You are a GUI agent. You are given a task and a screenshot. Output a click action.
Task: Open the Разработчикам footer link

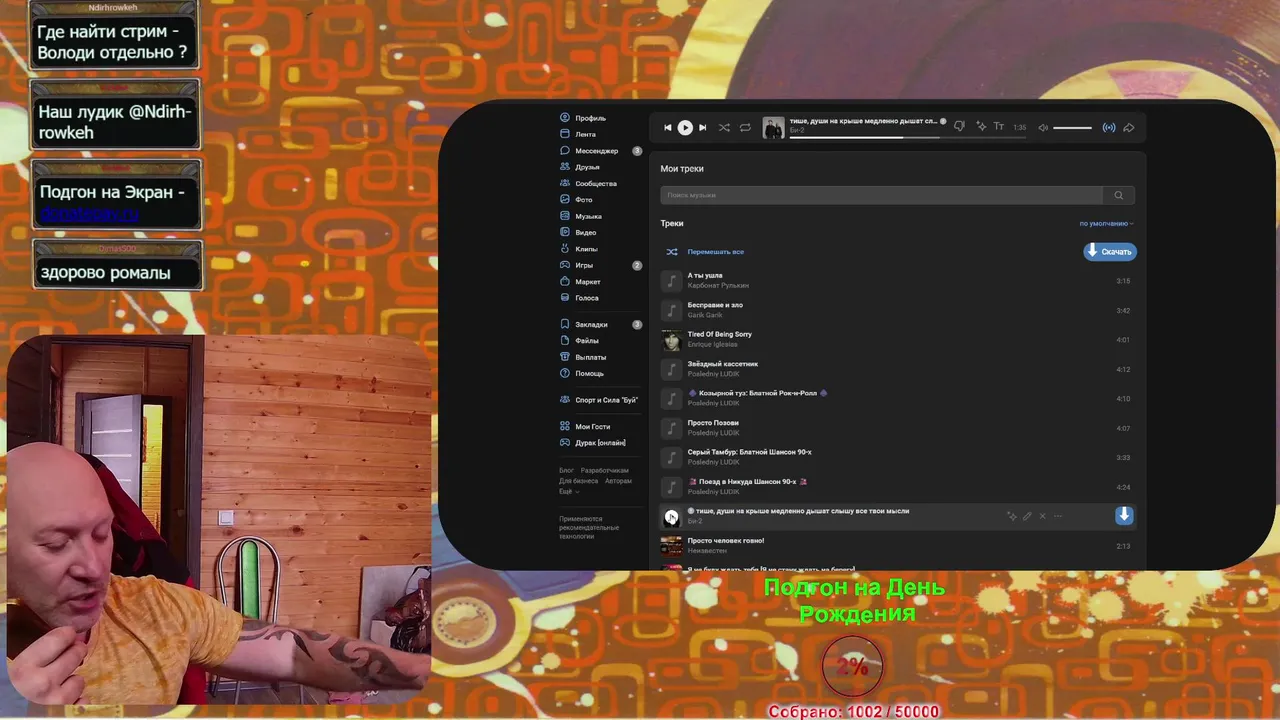pyautogui.click(x=605, y=470)
